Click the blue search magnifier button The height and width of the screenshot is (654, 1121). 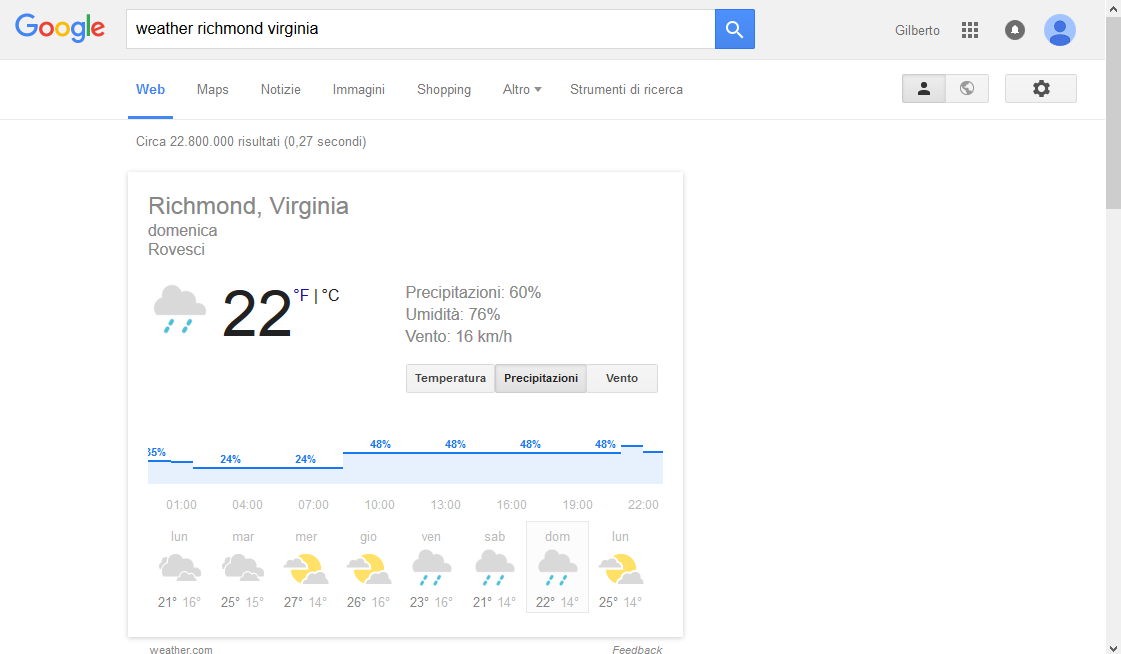click(x=734, y=29)
